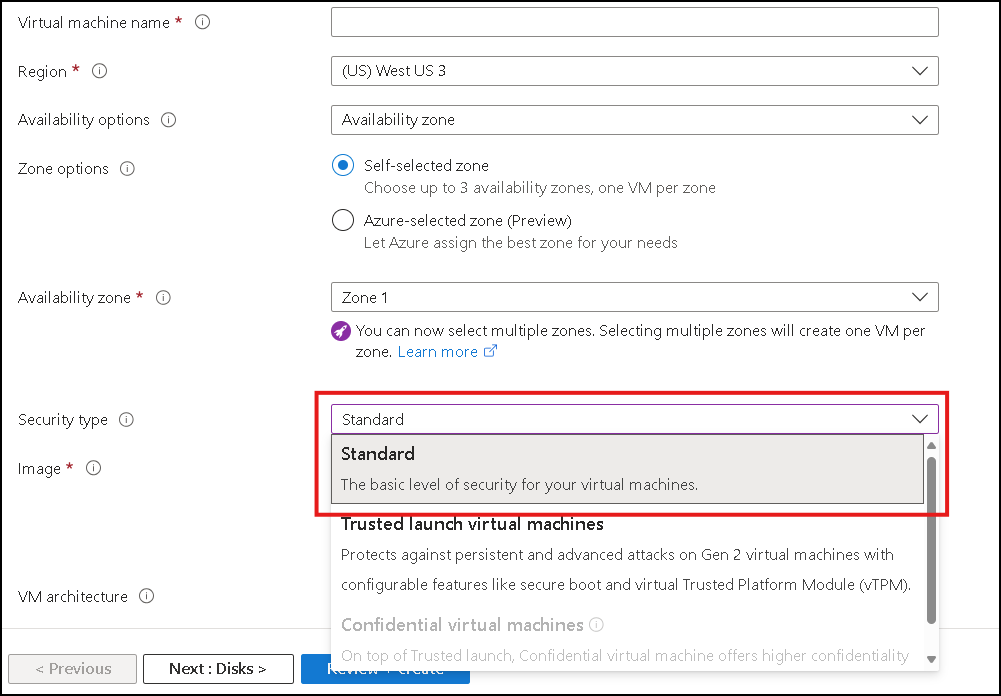This screenshot has width=1001, height=696.
Task: Choose Azure-selected zone (Preview) option
Action: coord(343,220)
